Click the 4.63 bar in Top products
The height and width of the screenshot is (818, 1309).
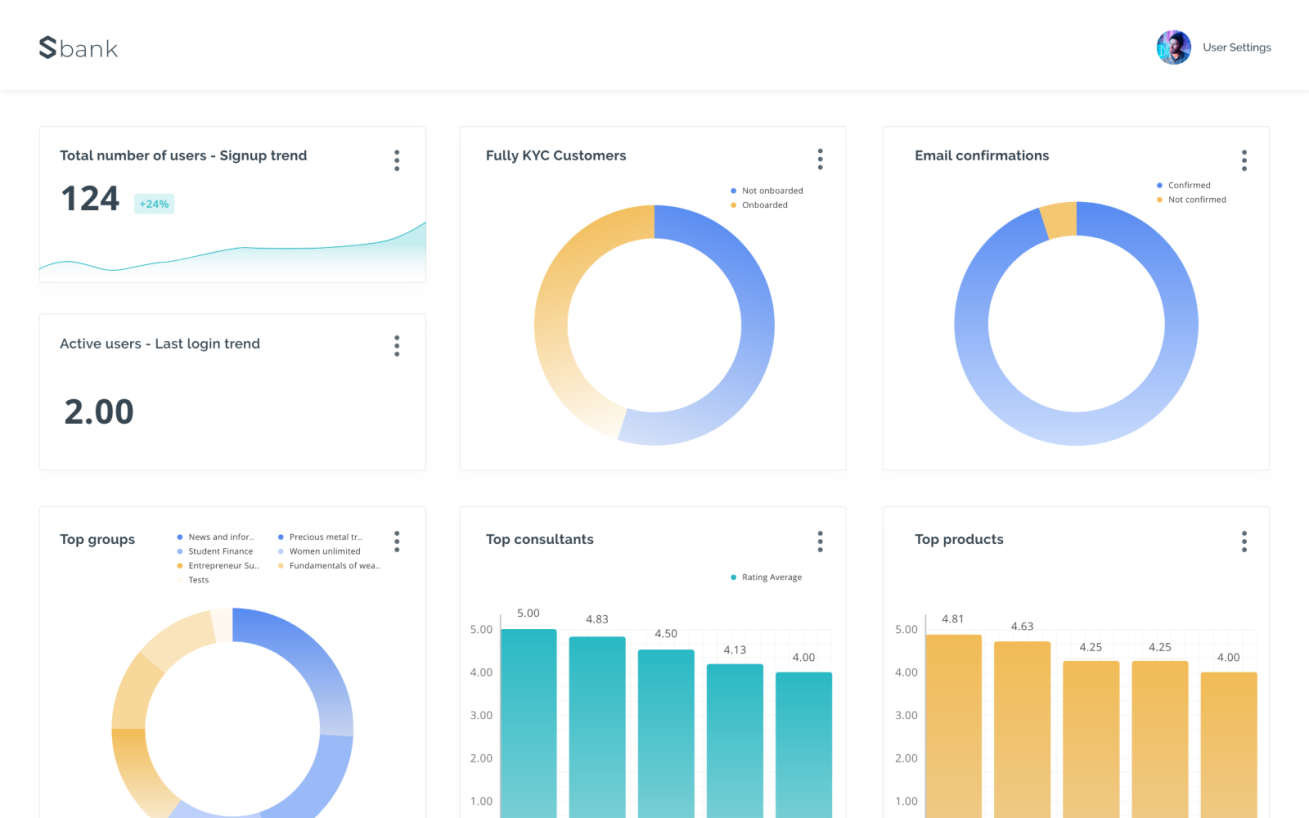point(1022,730)
